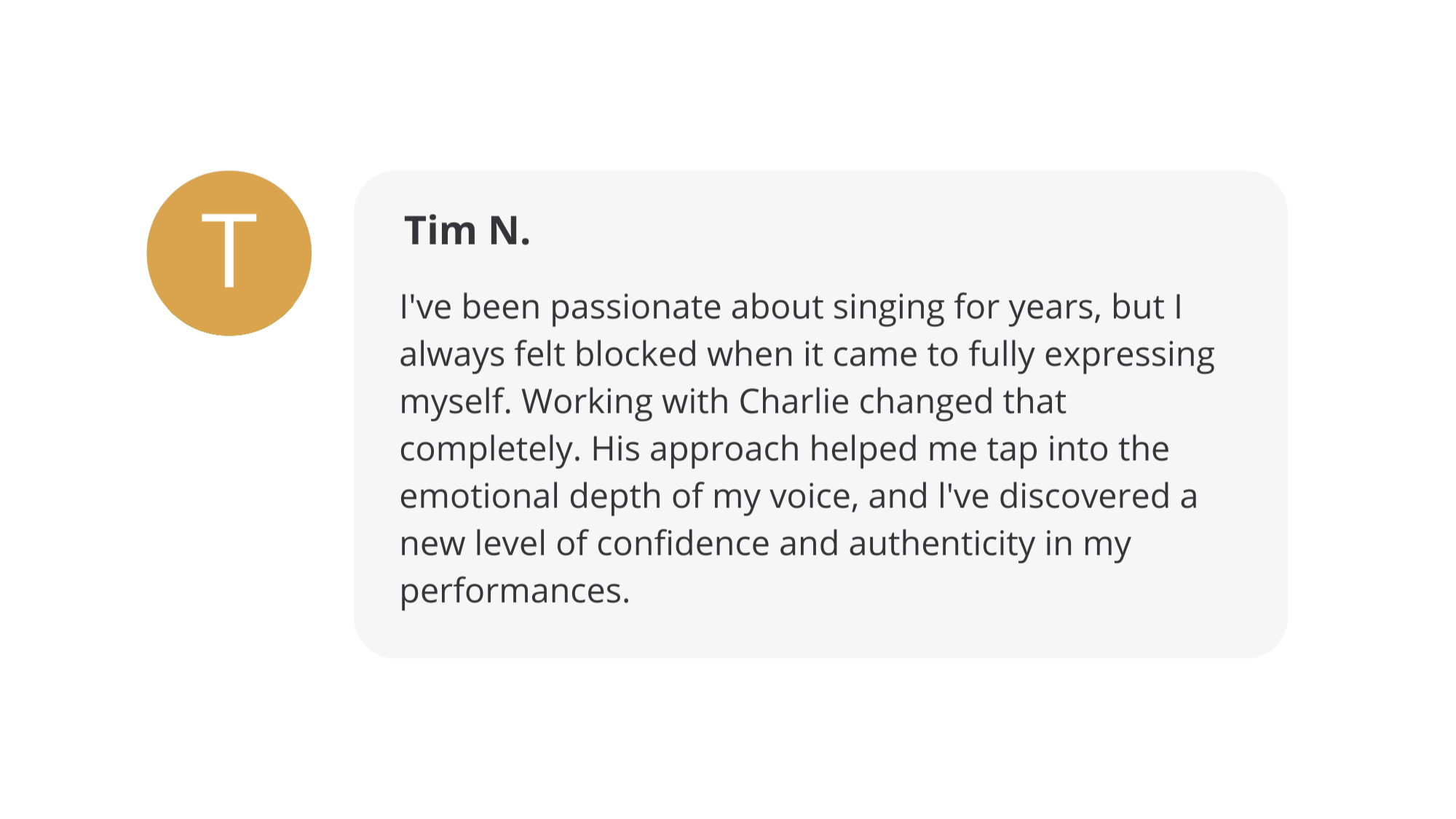Click the word "expressing" in the review
This screenshot has width=1456, height=819.
pos(1129,355)
